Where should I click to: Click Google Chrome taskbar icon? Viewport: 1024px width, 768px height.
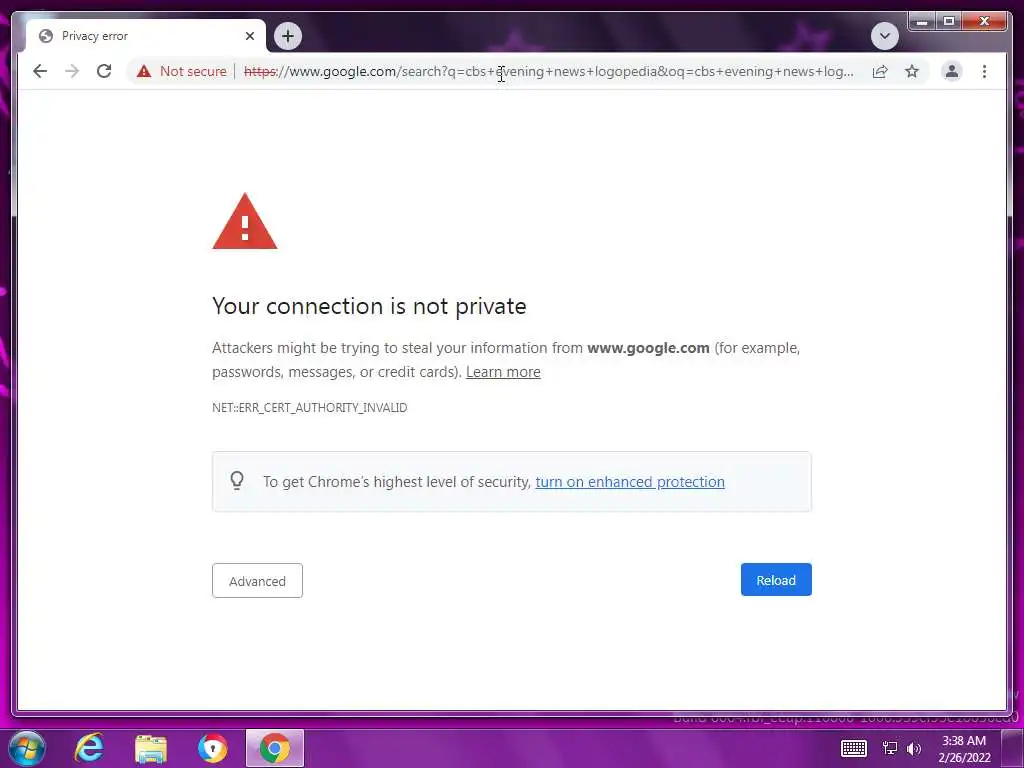[x=275, y=748]
